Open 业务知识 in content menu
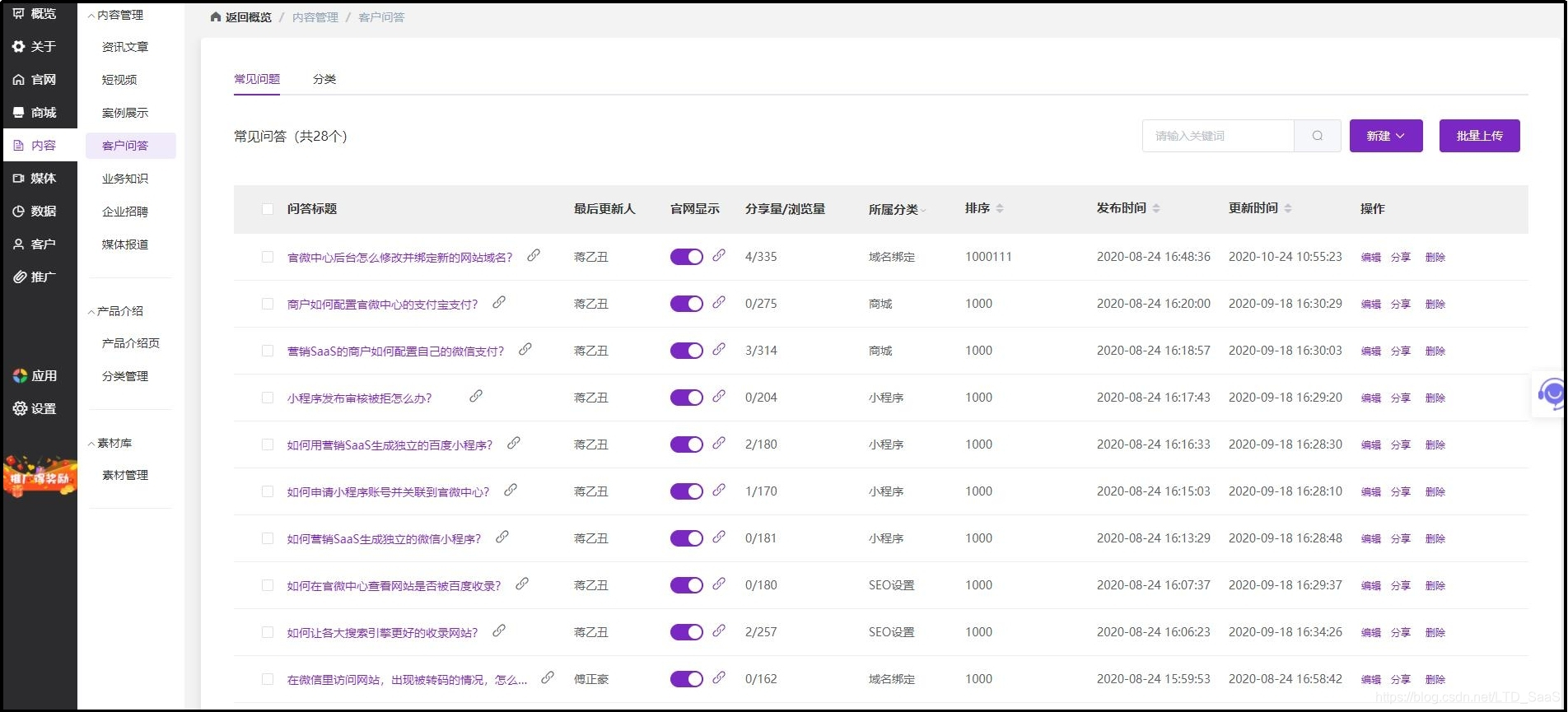 tap(125, 179)
